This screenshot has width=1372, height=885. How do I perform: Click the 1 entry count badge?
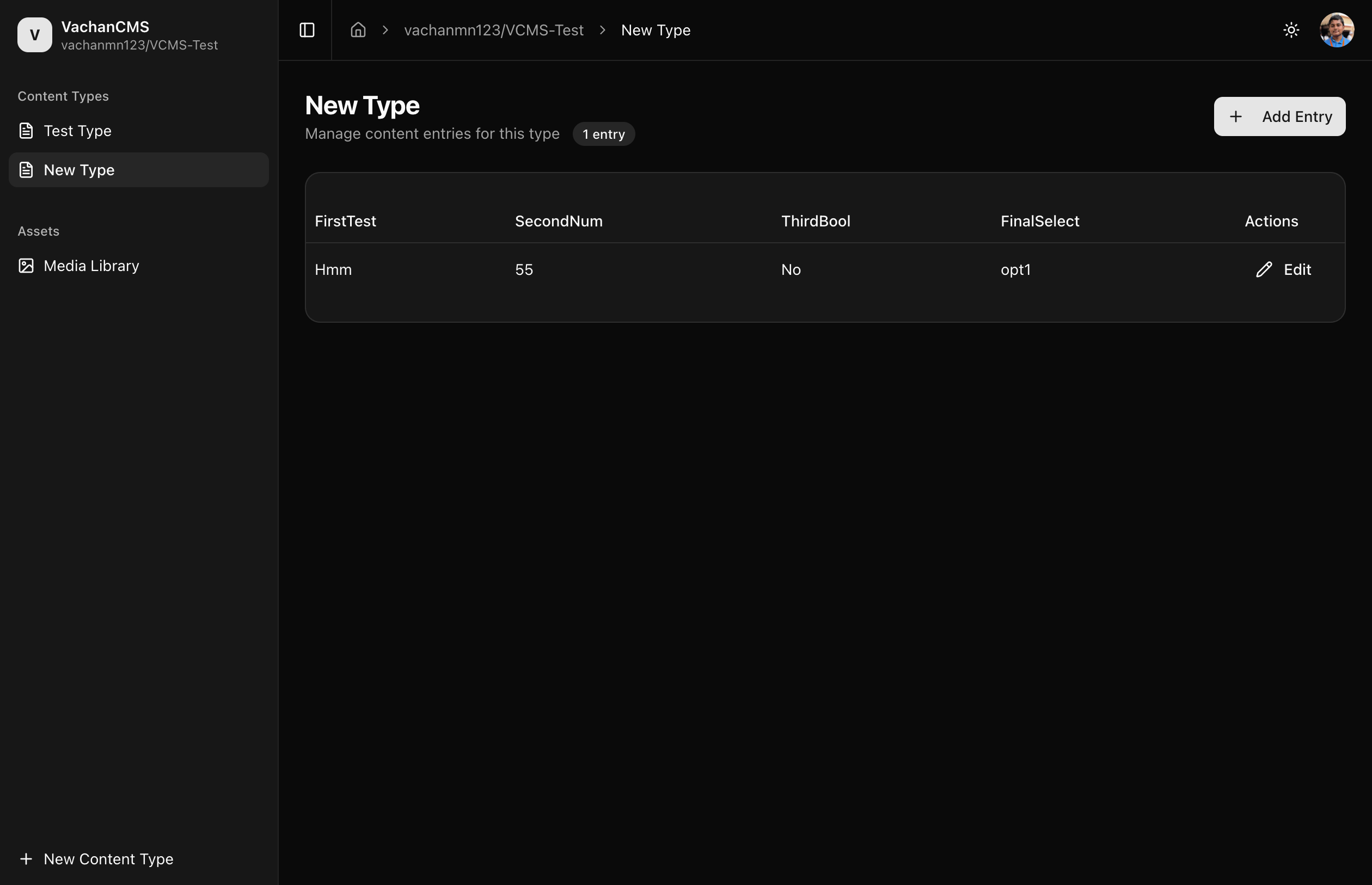(x=603, y=134)
